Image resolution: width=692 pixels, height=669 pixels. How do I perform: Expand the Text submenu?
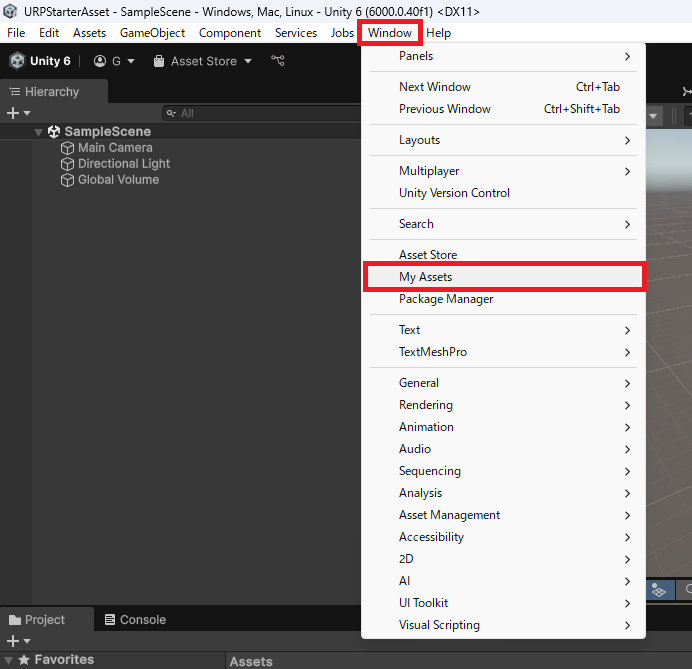[503, 330]
